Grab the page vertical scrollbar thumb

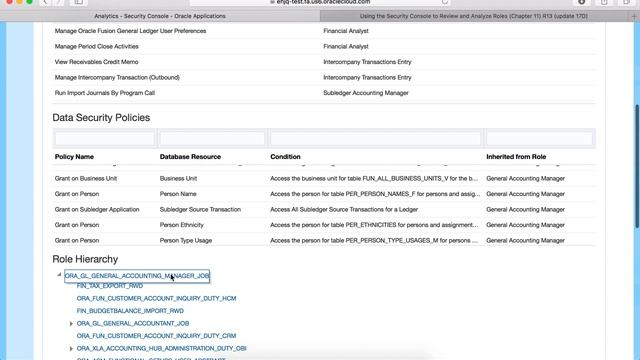[637, 167]
